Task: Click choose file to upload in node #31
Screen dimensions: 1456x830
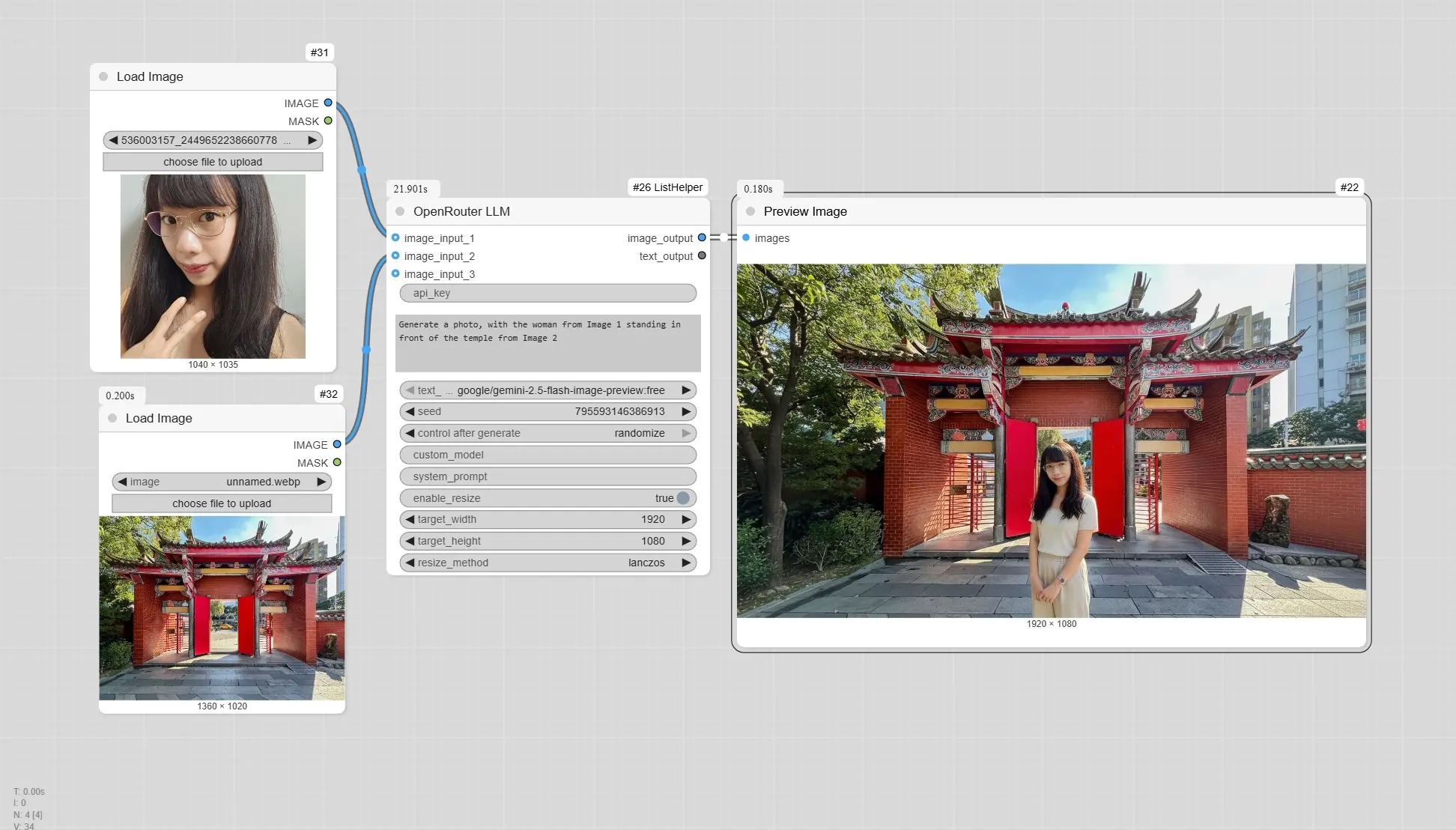Action: [x=213, y=162]
